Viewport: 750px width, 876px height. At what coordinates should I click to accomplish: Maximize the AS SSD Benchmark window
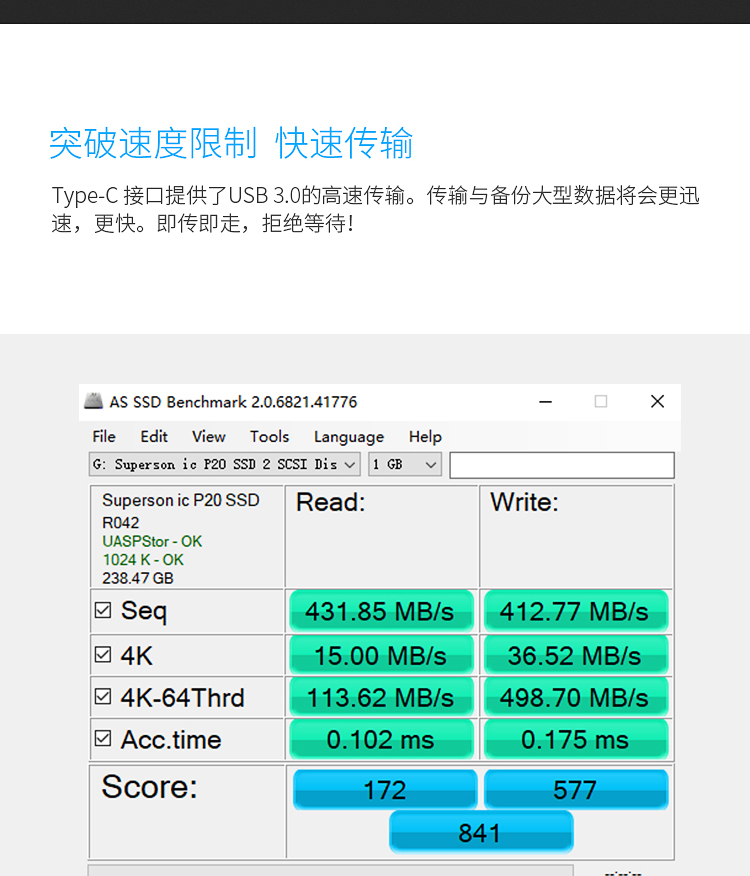coord(601,402)
